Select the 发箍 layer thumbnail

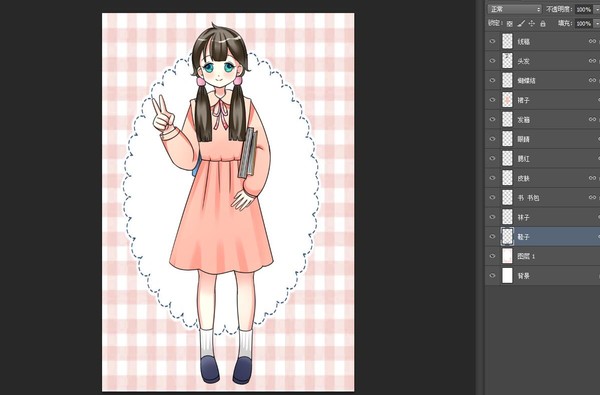coord(507,119)
